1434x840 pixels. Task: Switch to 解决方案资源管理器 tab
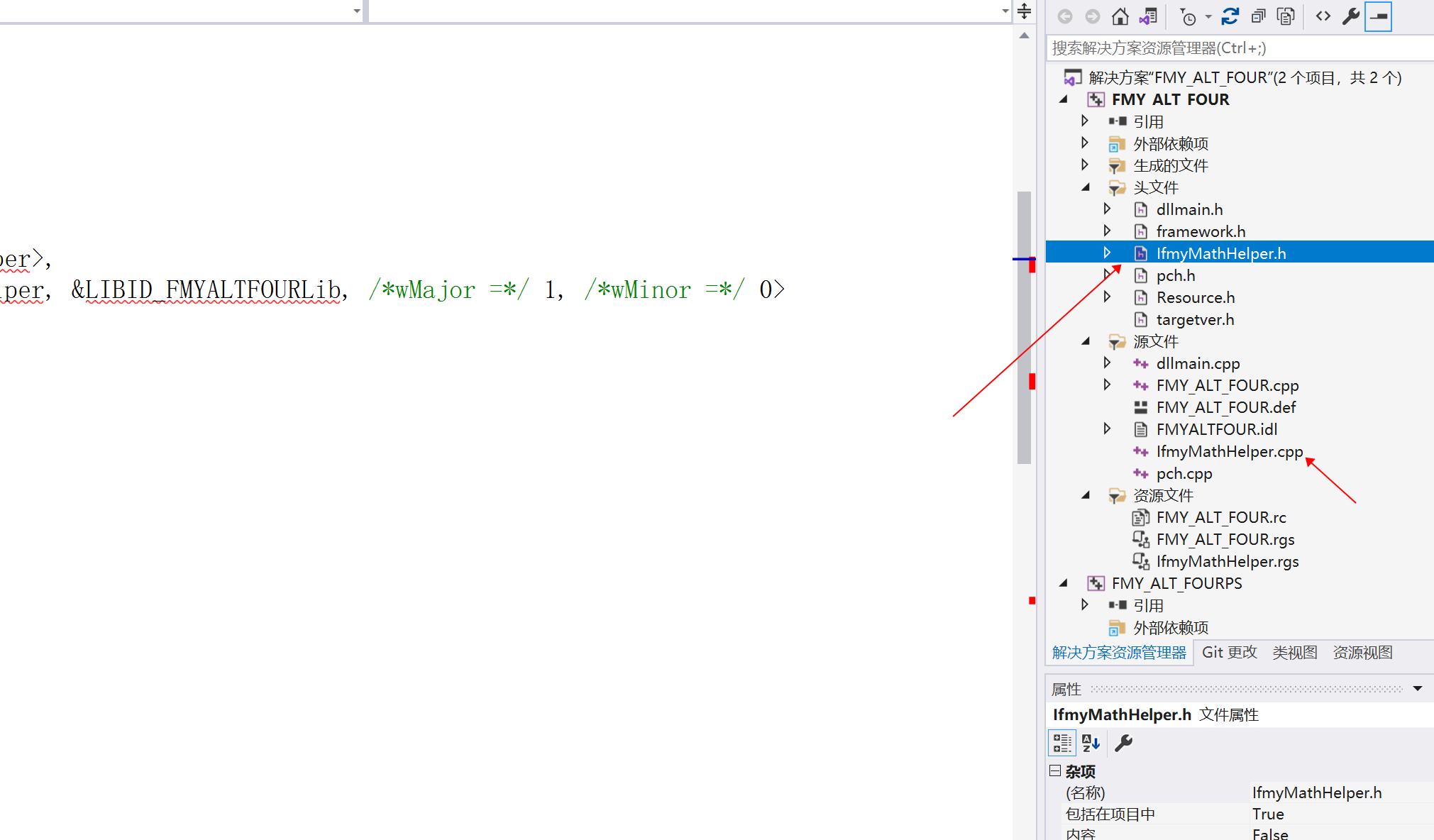click(x=1119, y=652)
